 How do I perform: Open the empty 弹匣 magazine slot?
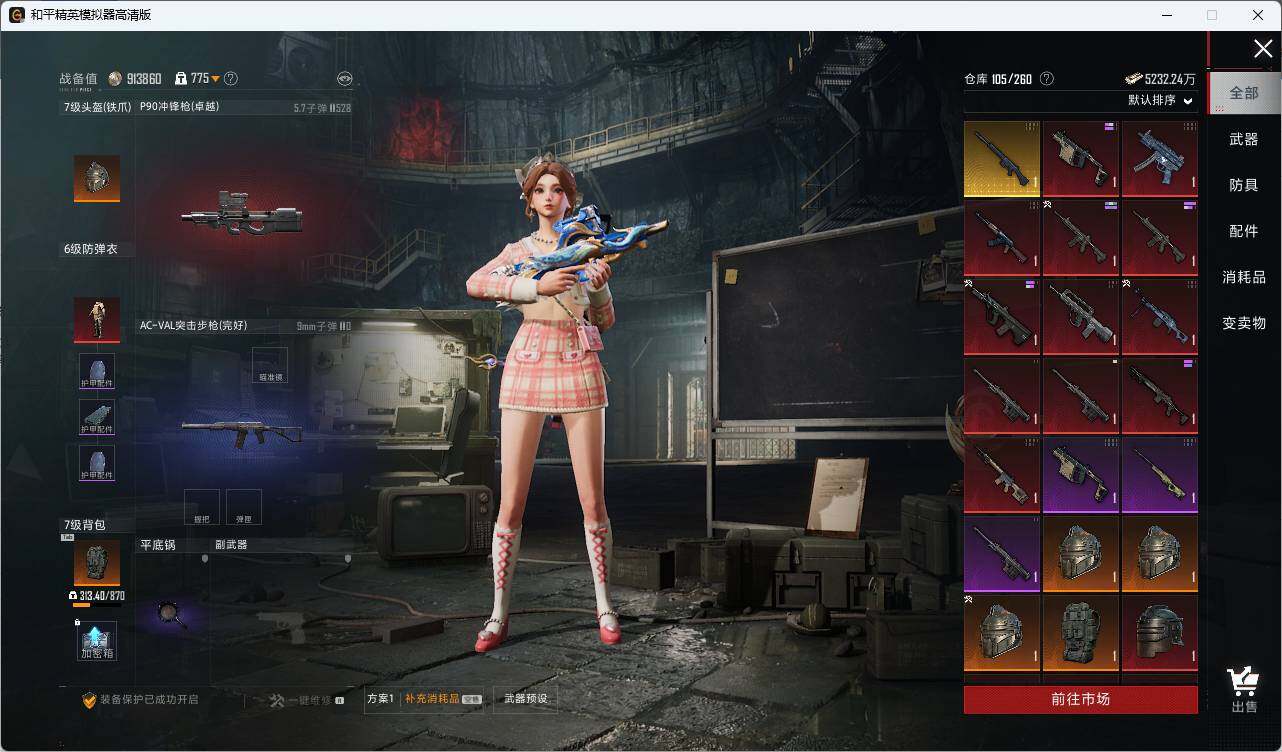pyautogui.click(x=244, y=507)
